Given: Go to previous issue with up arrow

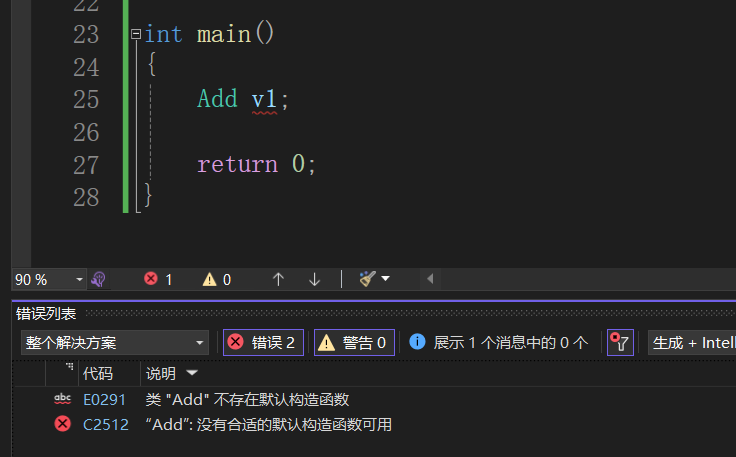Looking at the screenshot, I should pyautogui.click(x=278, y=280).
